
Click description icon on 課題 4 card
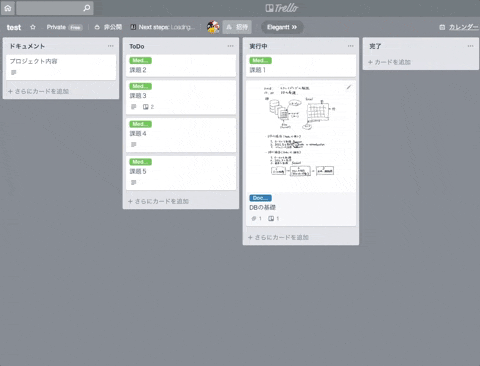pyautogui.click(x=134, y=144)
